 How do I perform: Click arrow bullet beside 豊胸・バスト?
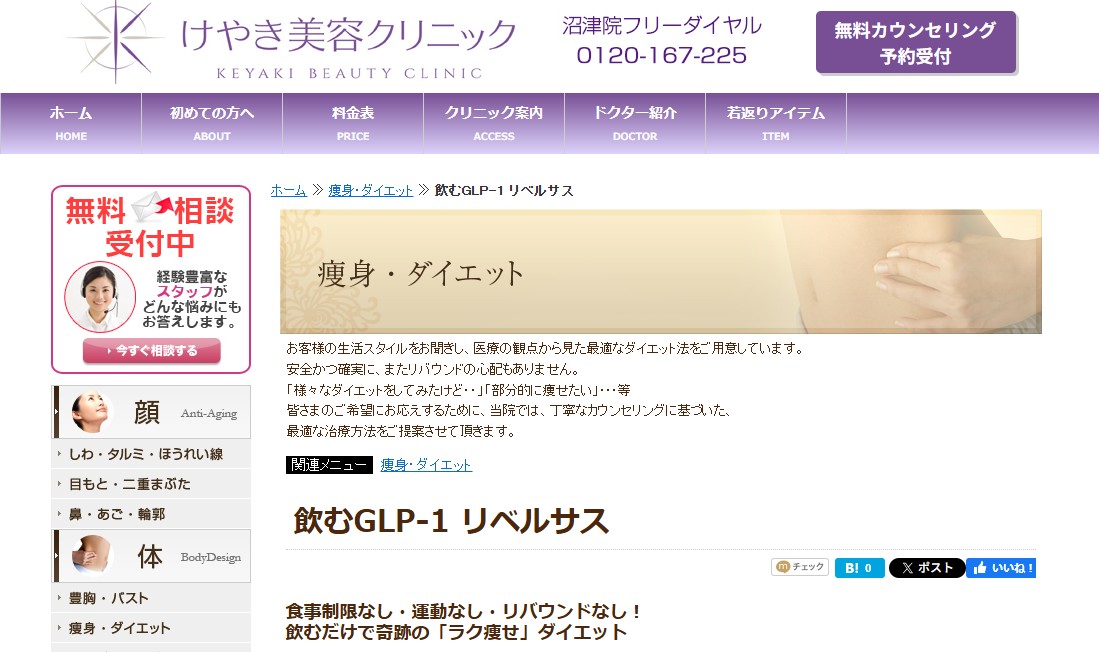(59, 598)
